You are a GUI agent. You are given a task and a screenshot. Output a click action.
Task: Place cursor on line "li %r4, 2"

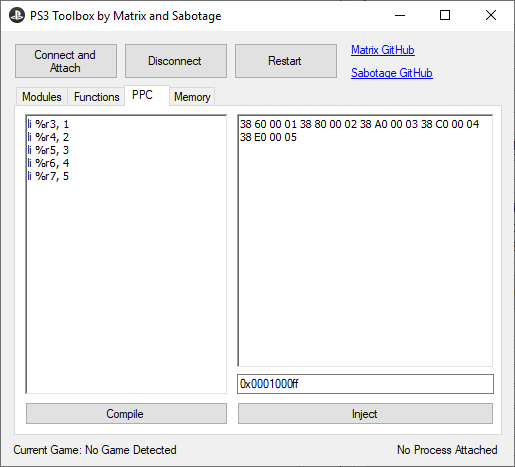48,137
